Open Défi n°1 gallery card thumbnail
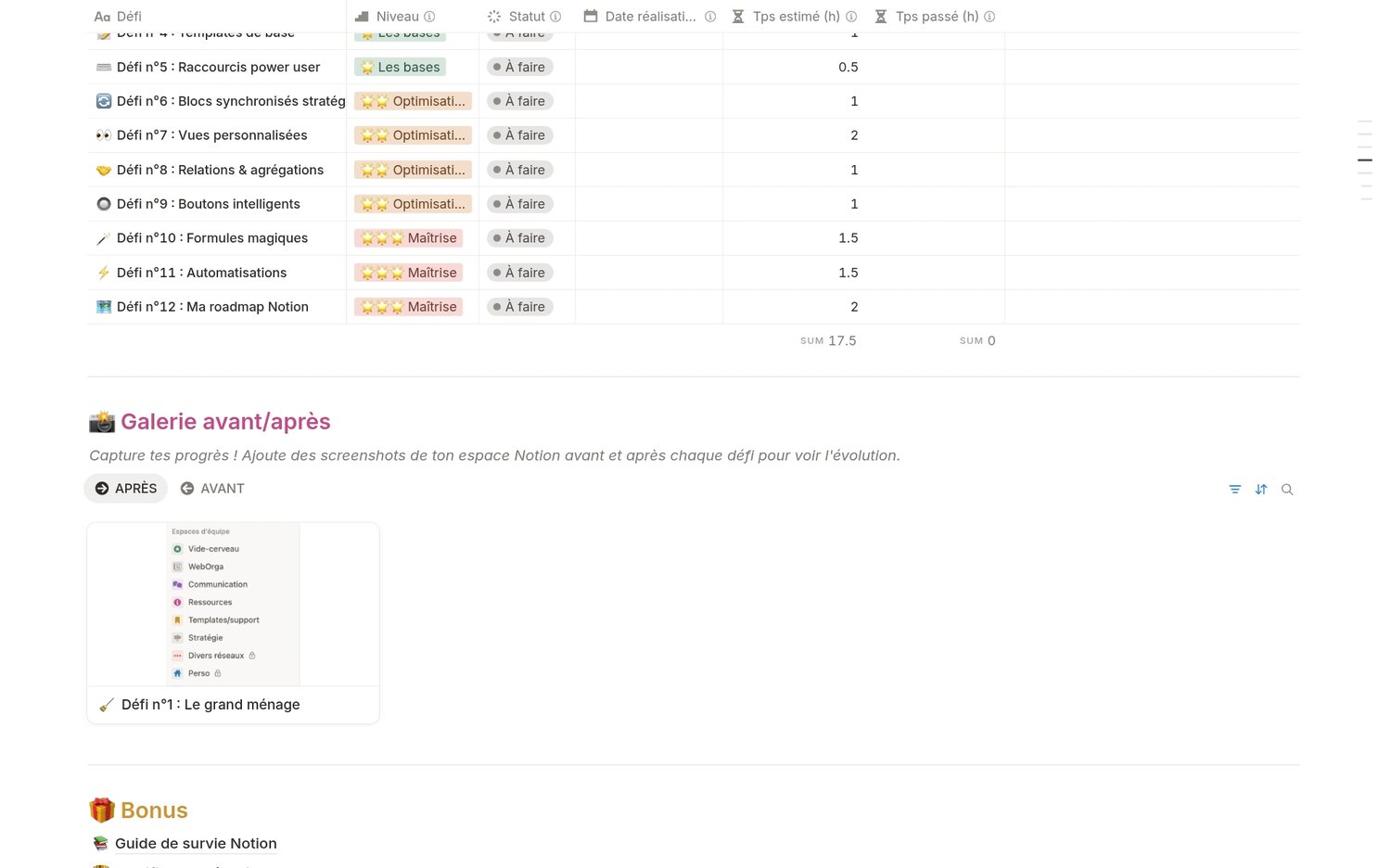The image size is (1391, 868). point(233,605)
